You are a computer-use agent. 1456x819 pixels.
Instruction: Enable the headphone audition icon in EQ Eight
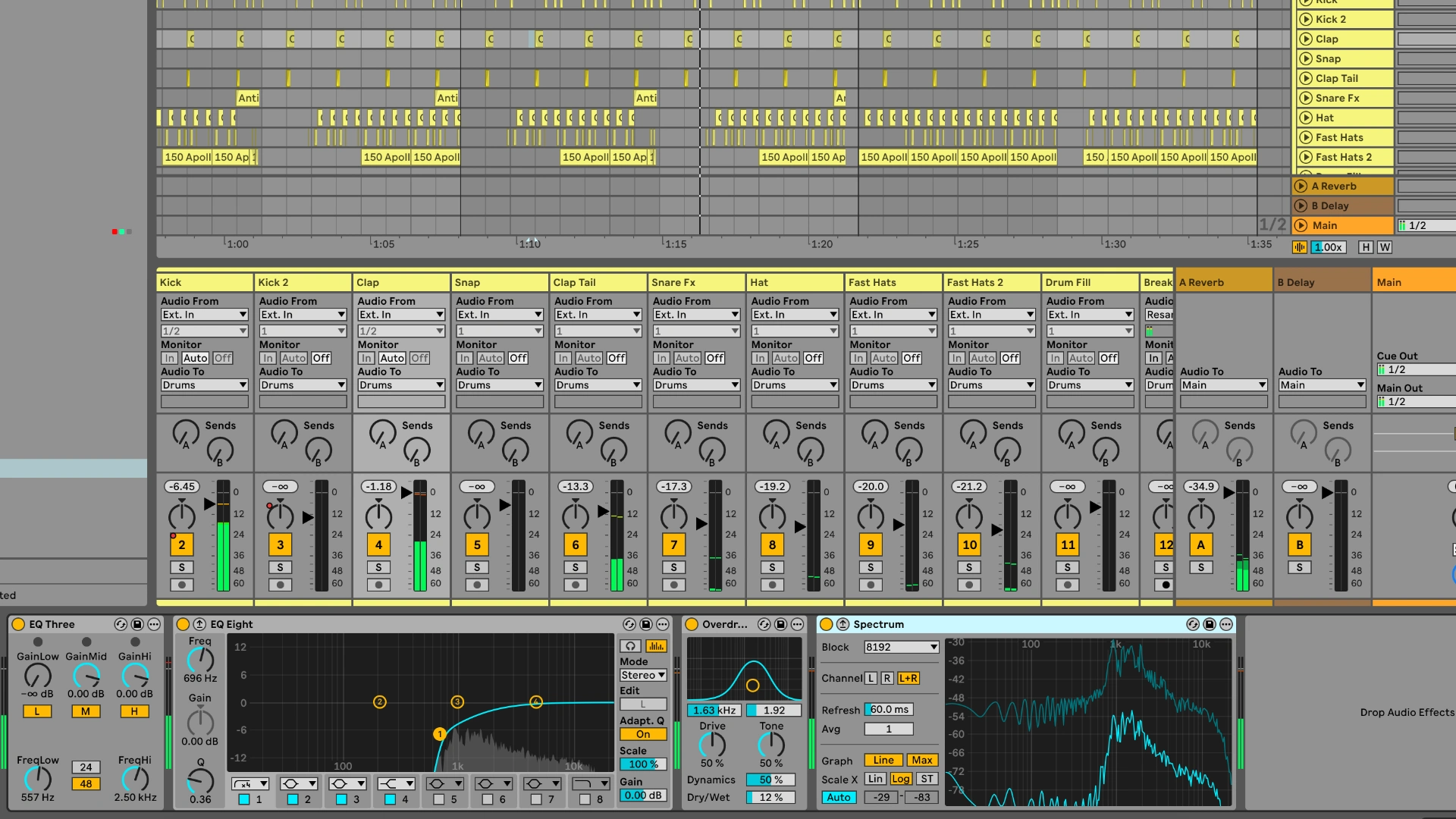631,646
